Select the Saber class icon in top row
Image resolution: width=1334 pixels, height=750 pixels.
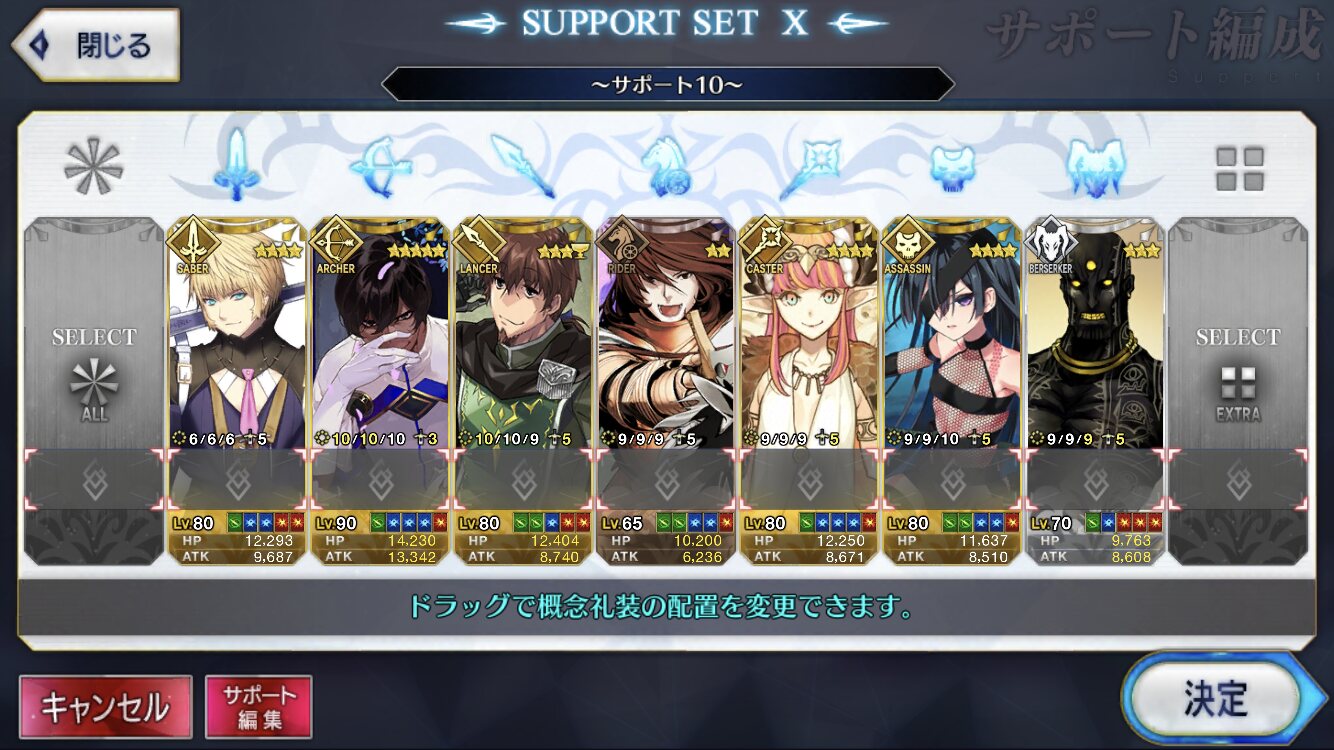tap(236, 163)
